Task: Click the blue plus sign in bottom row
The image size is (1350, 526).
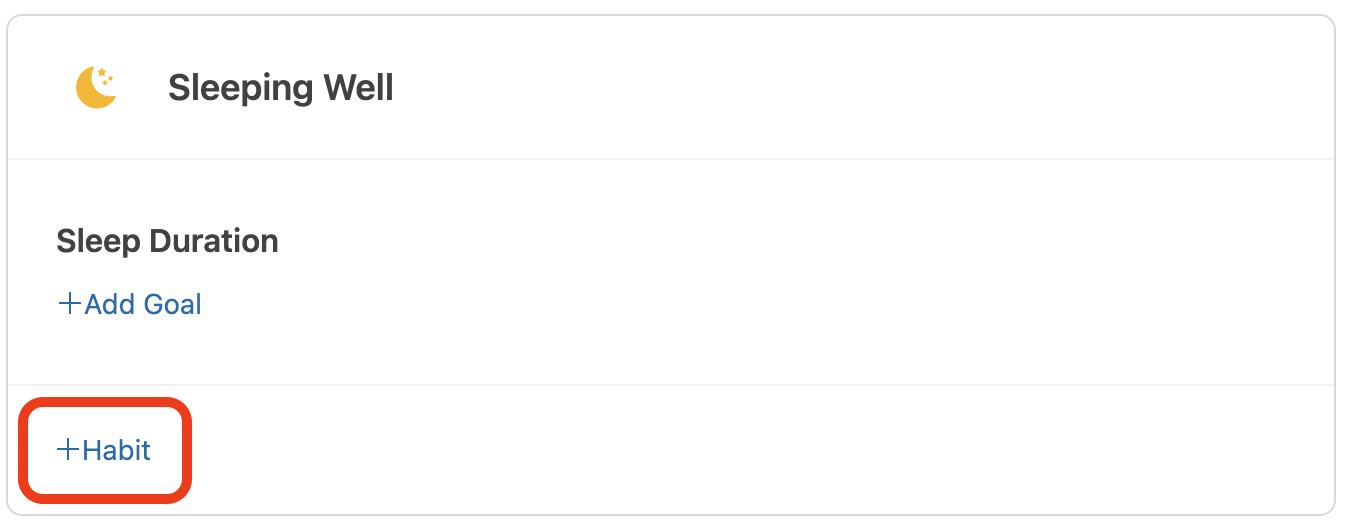Action: tap(68, 450)
